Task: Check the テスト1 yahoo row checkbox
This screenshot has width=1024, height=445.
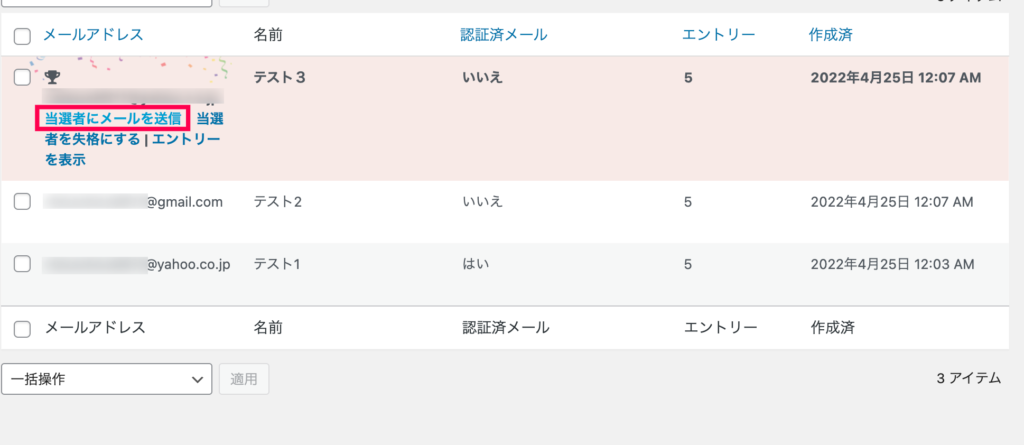Action: click(22, 264)
